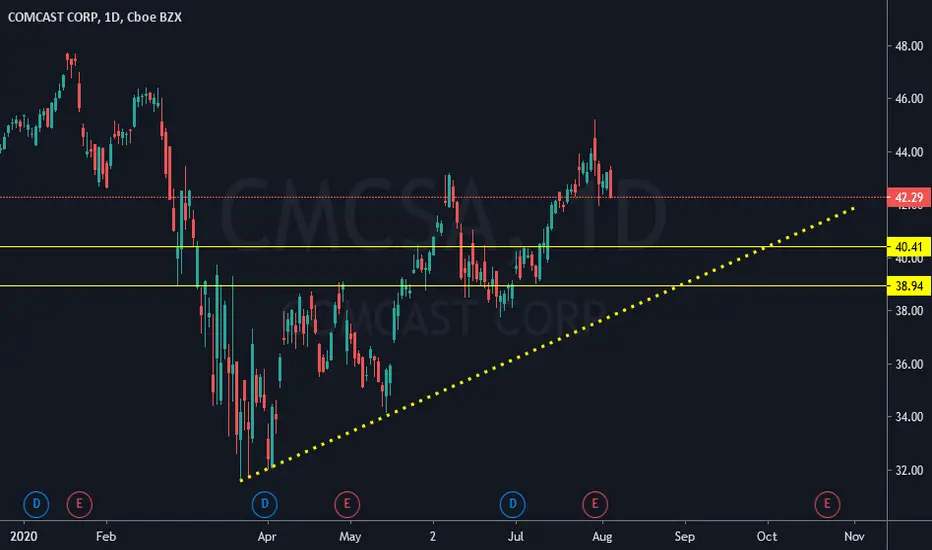Viewport: 932px width, 550px height.
Task: Open the dividend marker near Apr
Action: (x=265, y=504)
